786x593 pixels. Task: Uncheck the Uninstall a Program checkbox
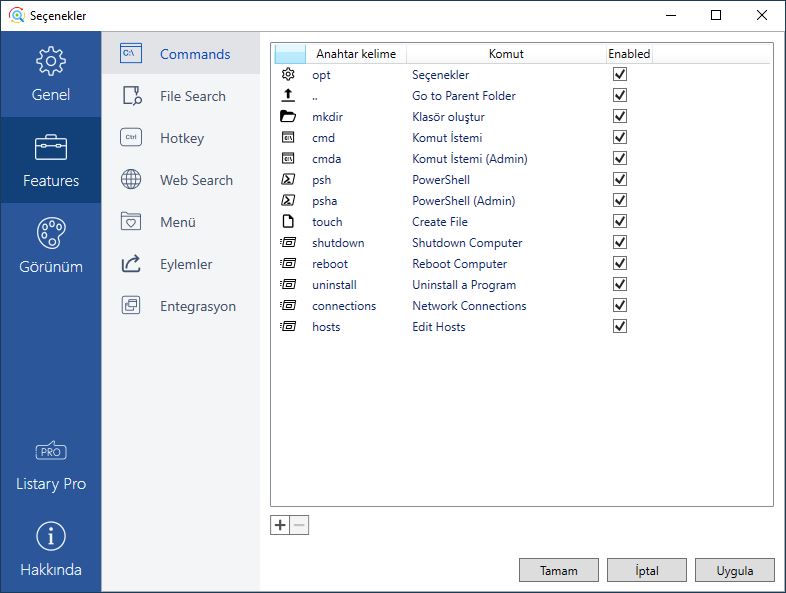coord(620,284)
